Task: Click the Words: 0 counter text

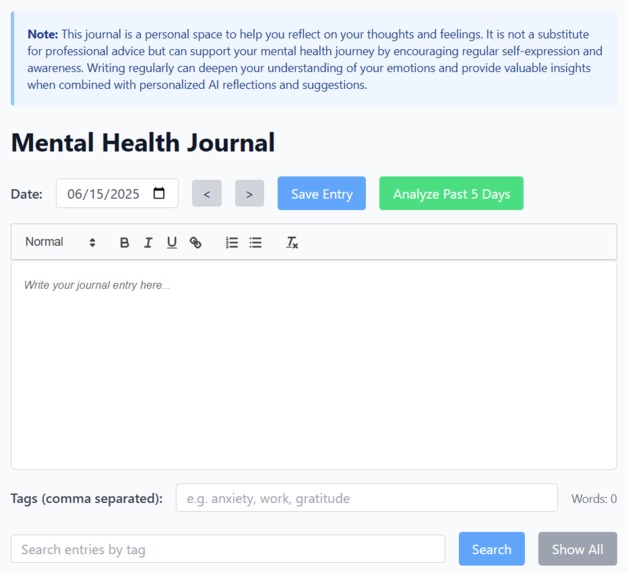Action: click(594, 499)
